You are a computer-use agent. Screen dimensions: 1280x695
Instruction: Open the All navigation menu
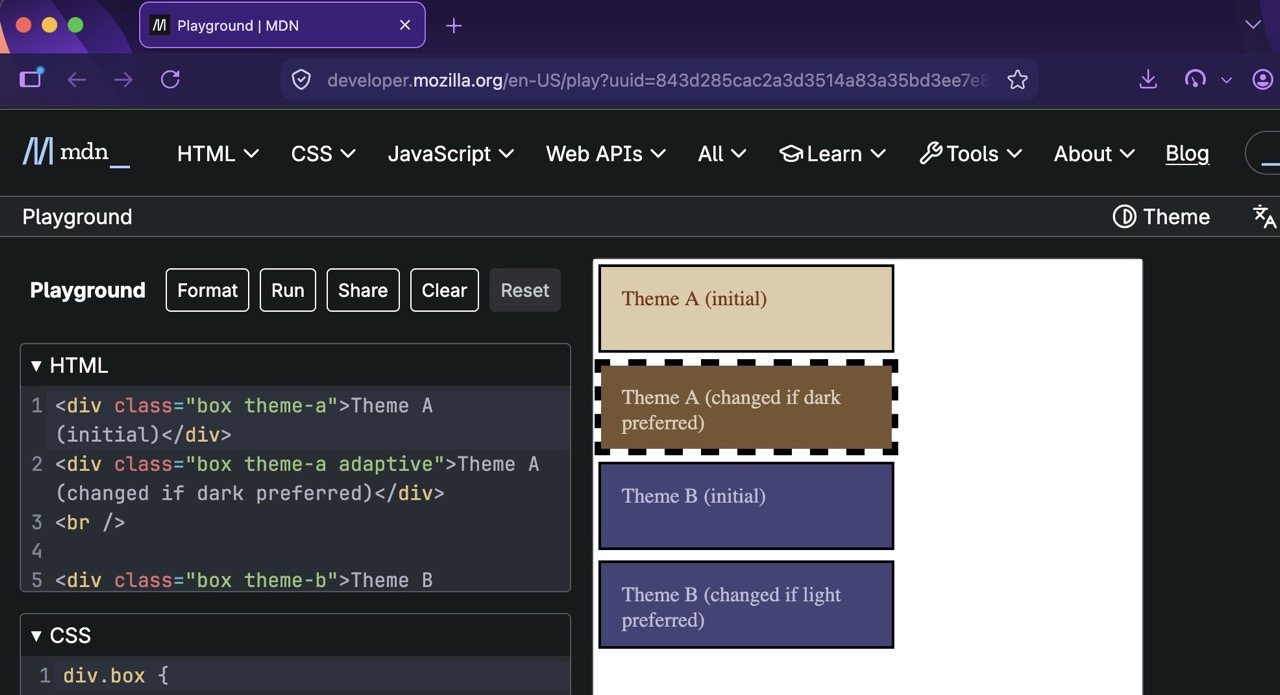[x=722, y=153]
